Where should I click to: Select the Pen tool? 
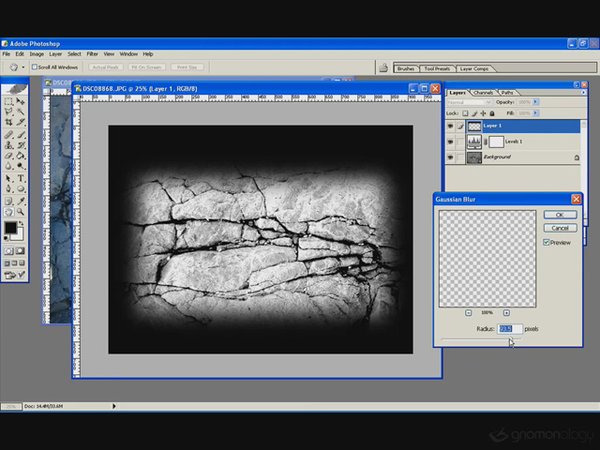coord(9,189)
